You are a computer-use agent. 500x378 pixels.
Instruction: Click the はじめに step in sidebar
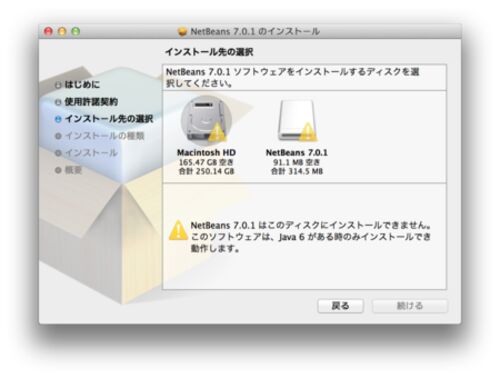[82, 84]
